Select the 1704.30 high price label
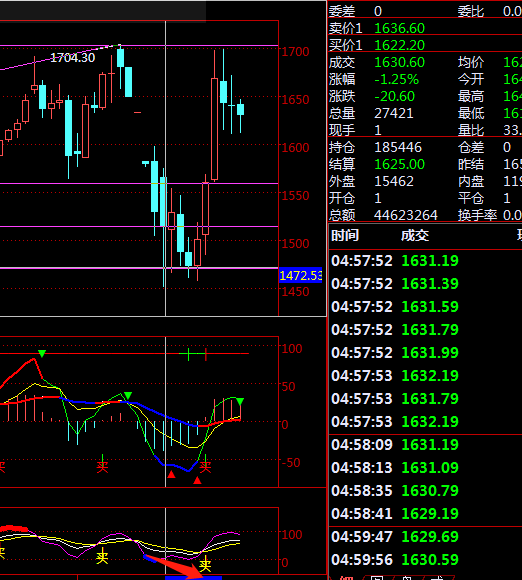The image size is (522, 580). coord(73,58)
